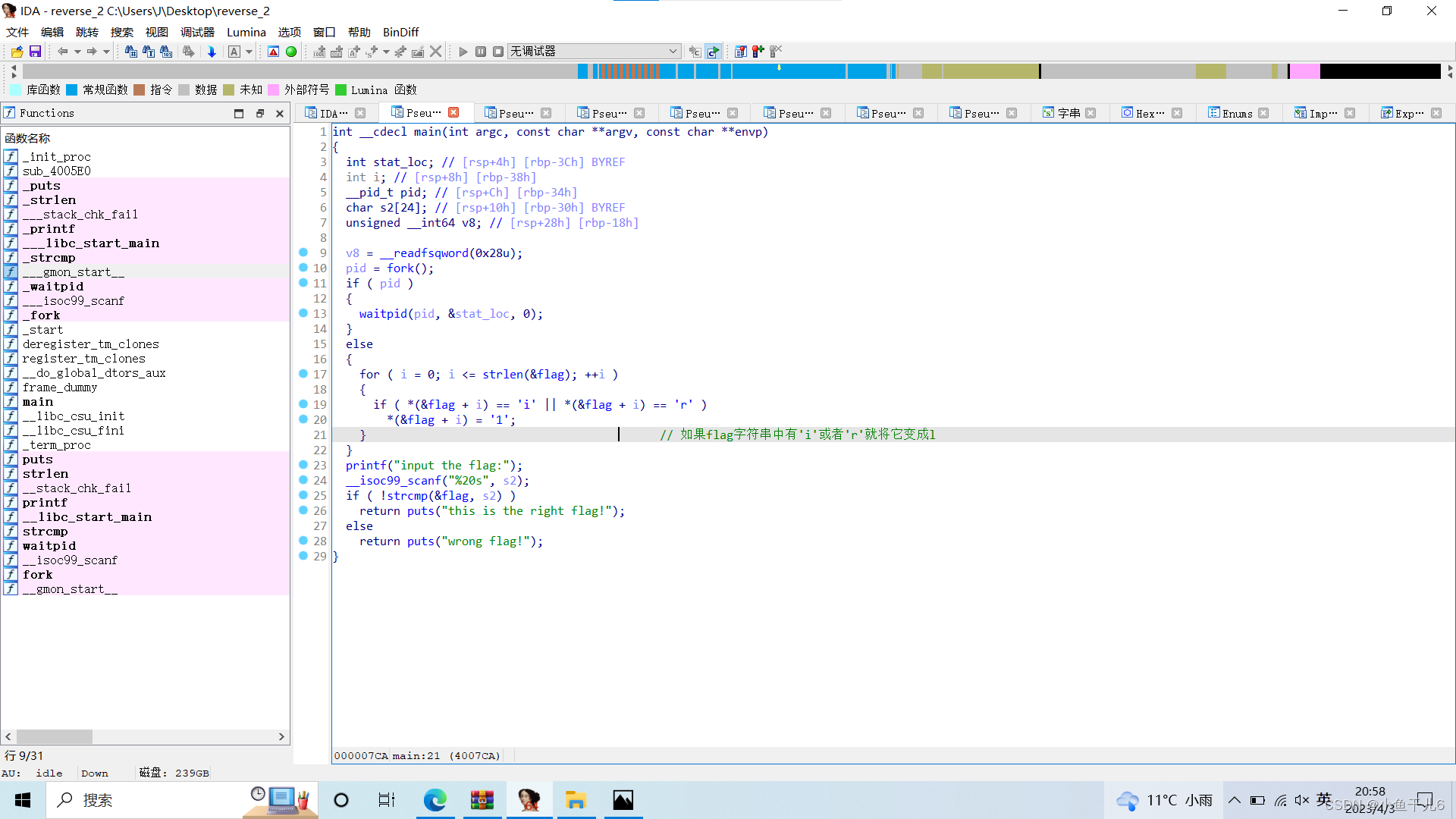The image size is (1456, 819).
Task: Click the blue down arrow icon
Action: [212, 52]
